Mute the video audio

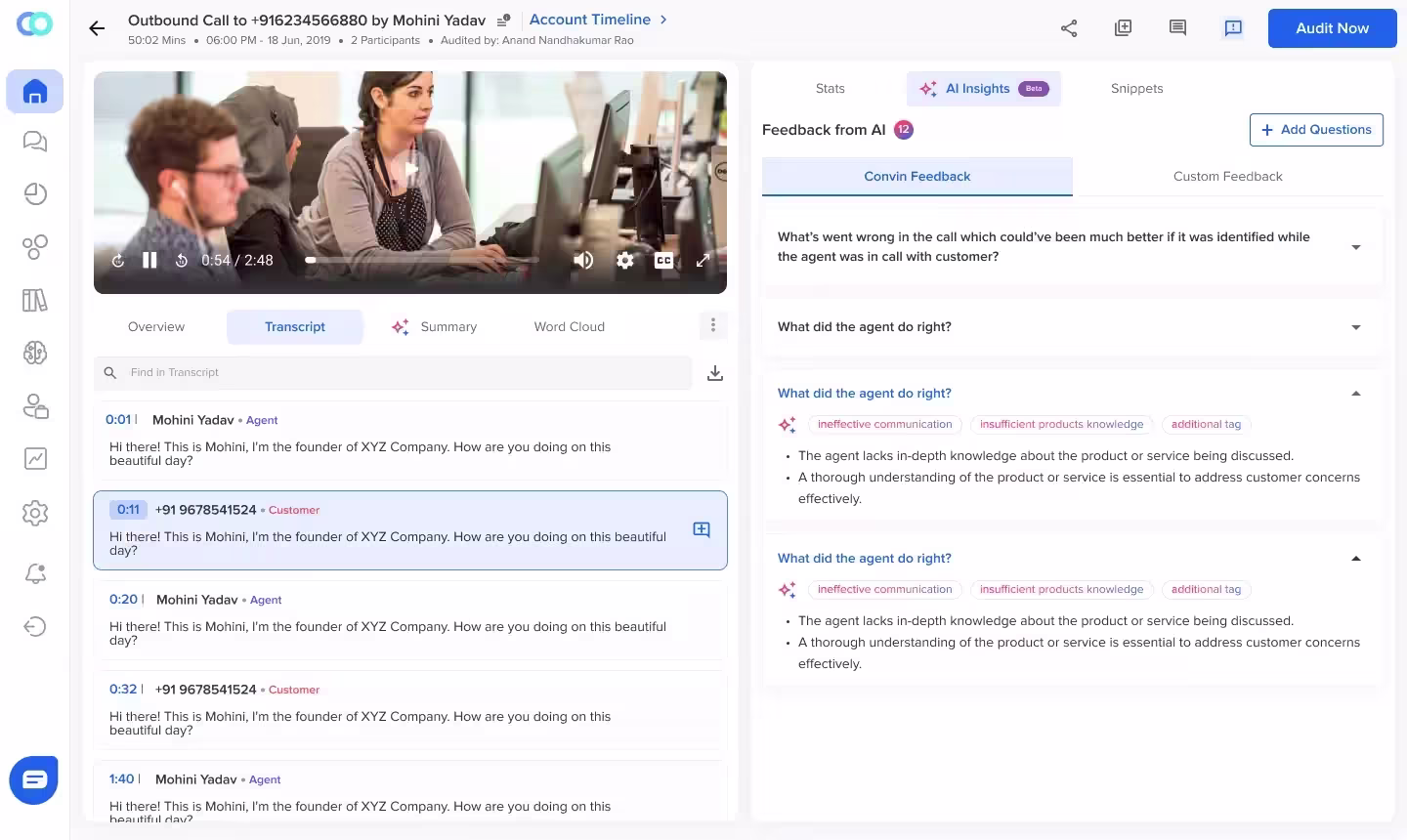coord(583,260)
